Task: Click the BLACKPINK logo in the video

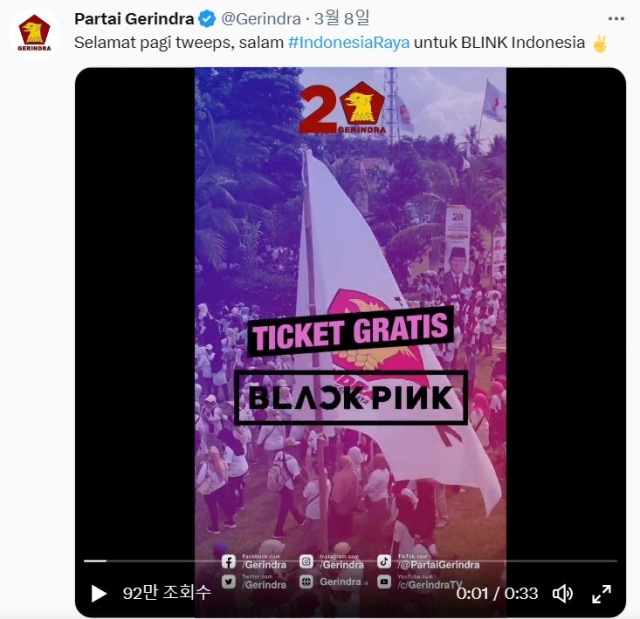Action: click(351, 397)
